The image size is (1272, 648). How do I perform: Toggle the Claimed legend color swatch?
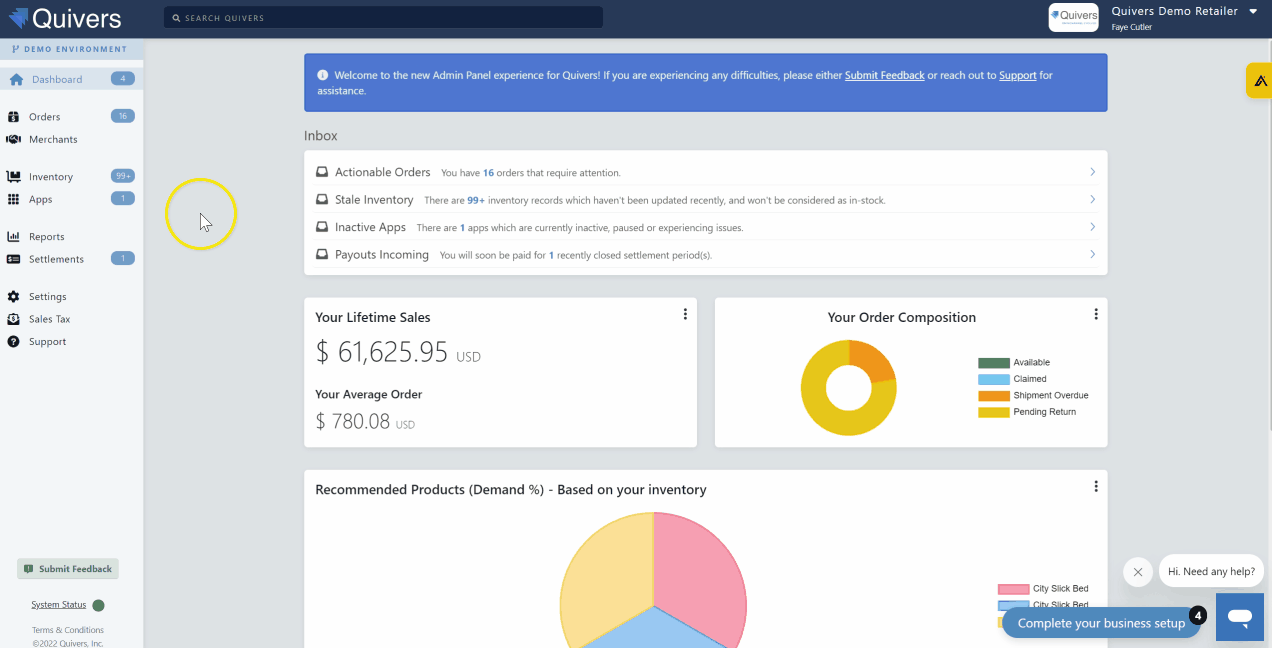[994, 379]
